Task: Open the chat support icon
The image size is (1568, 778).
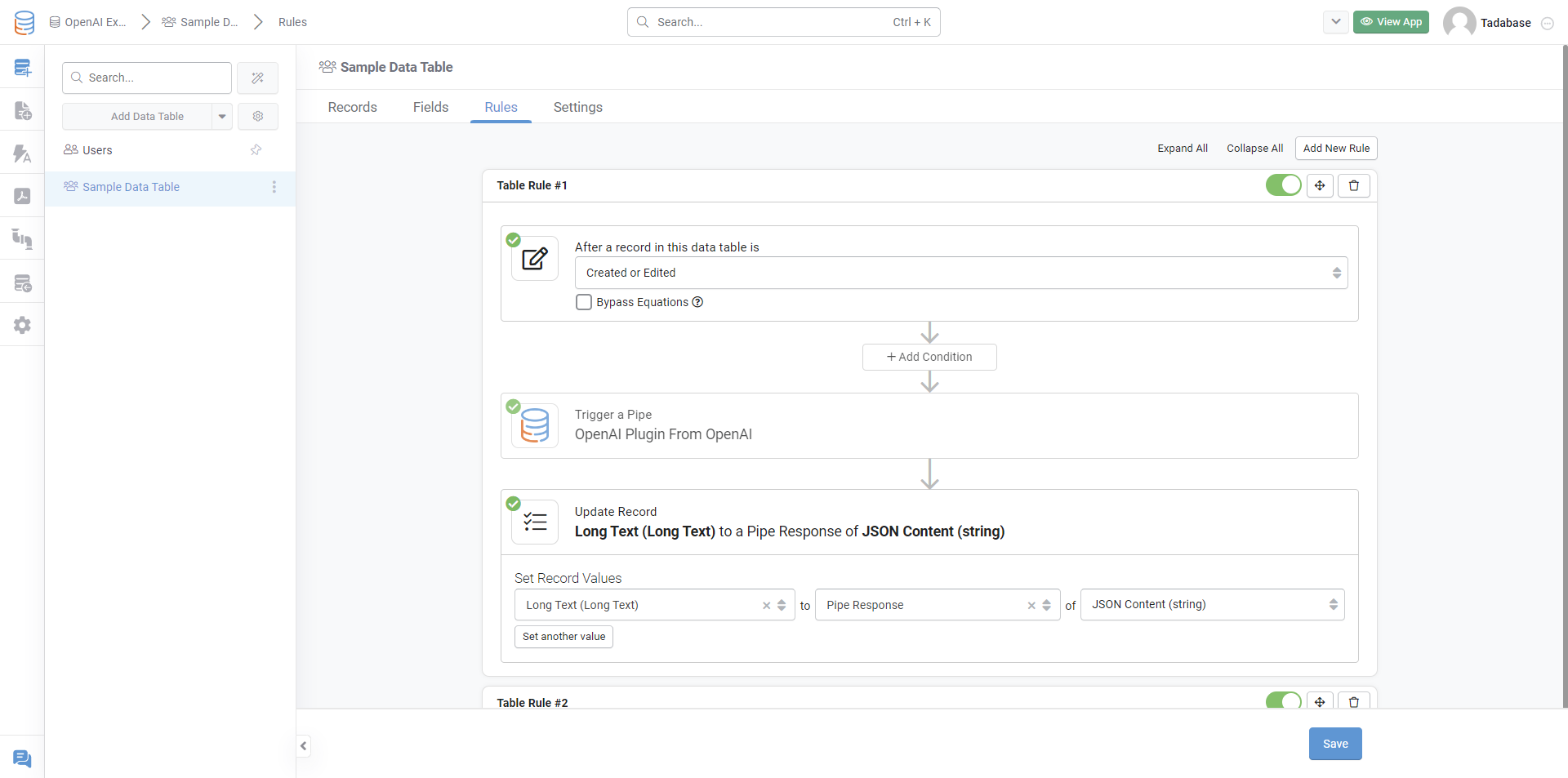Action: pyautogui.click(x=22, y=758)
